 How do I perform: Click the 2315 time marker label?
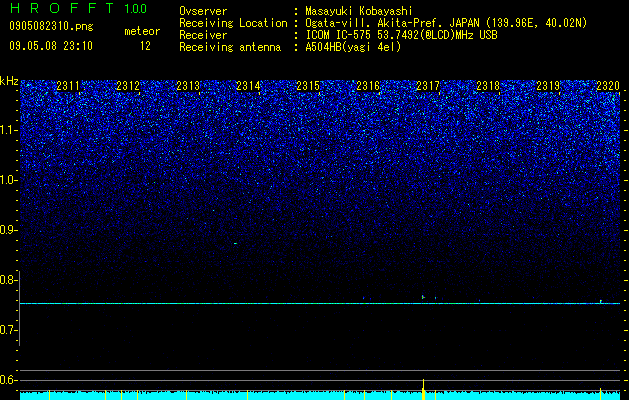point(308,86)
